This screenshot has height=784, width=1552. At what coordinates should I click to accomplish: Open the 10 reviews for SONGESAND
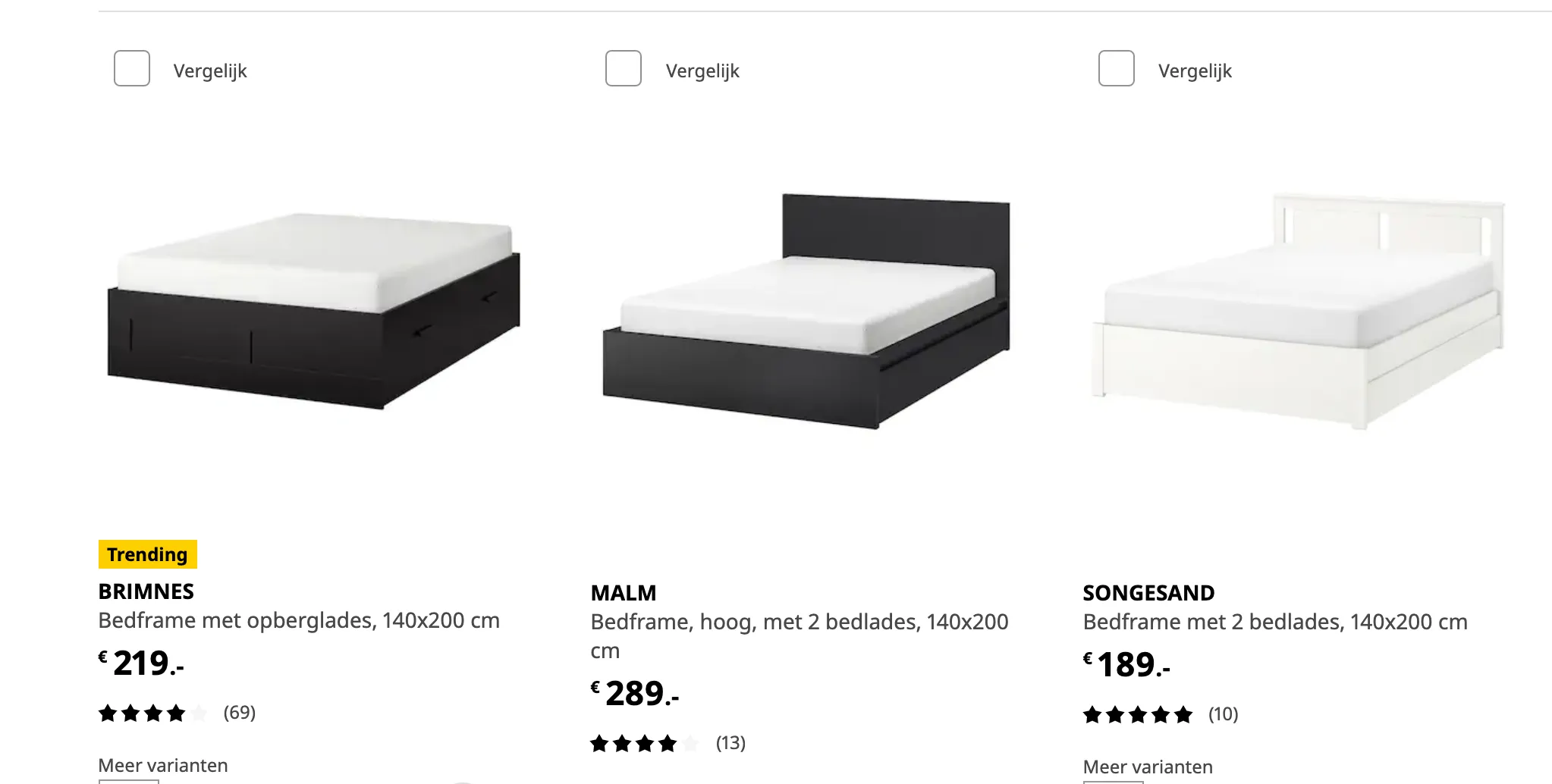click(x=1224, y=714)
